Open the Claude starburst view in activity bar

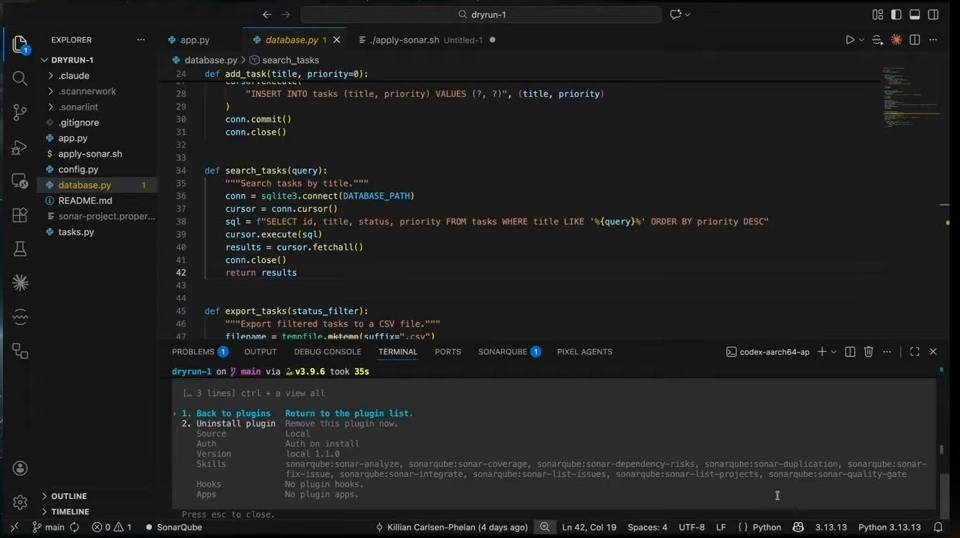point(20,283)
